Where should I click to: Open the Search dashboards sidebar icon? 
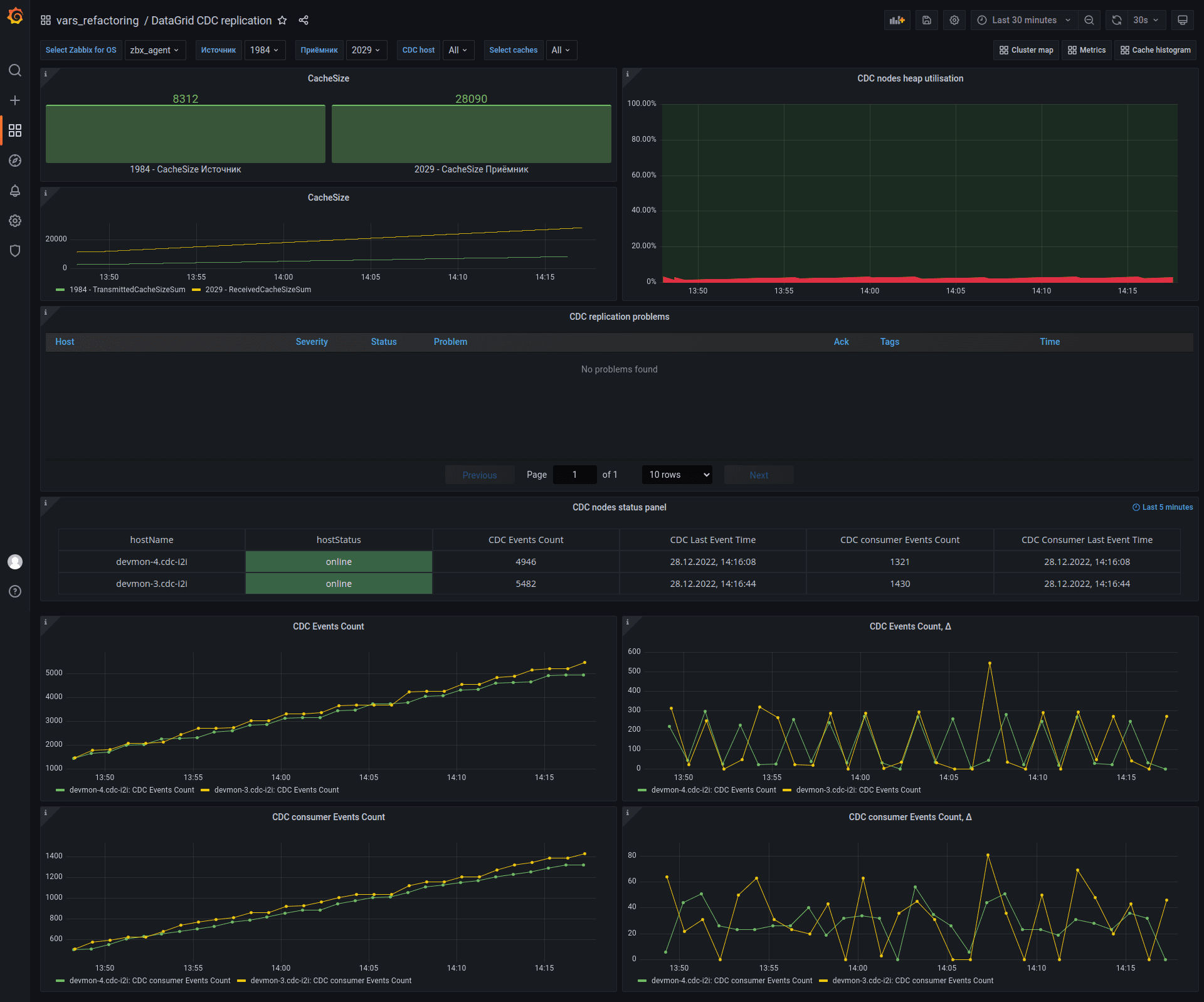click(x=15, y=70)
